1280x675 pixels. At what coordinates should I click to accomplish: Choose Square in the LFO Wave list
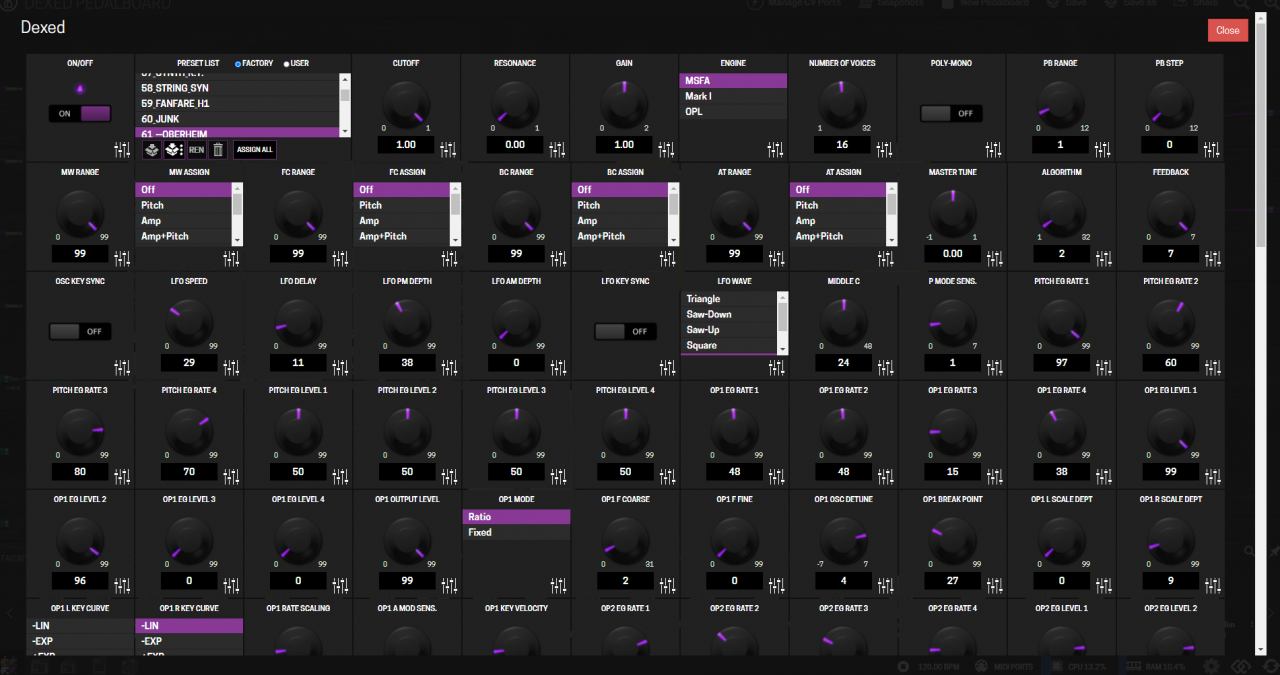(728, 346)
